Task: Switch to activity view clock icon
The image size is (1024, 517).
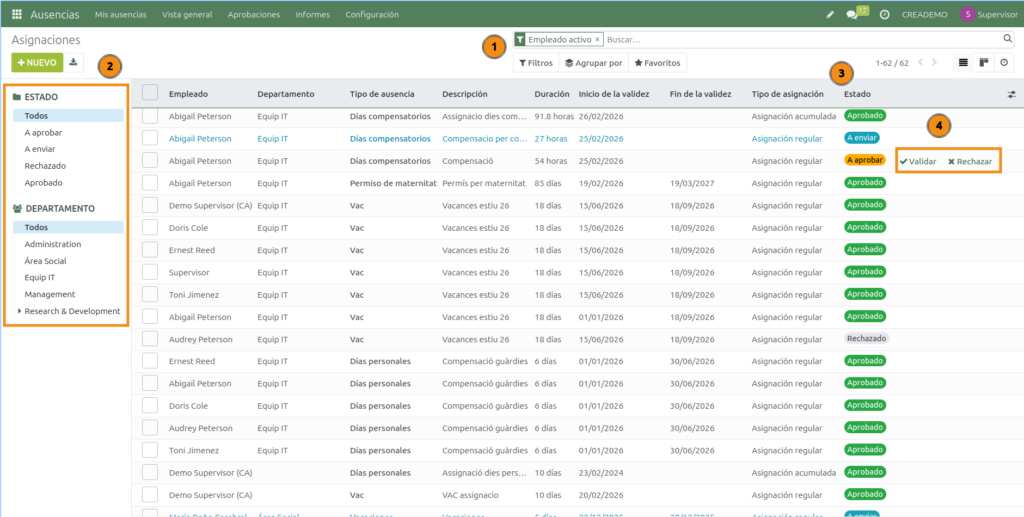Action: pyautogui.click(x=1004, y=63)
